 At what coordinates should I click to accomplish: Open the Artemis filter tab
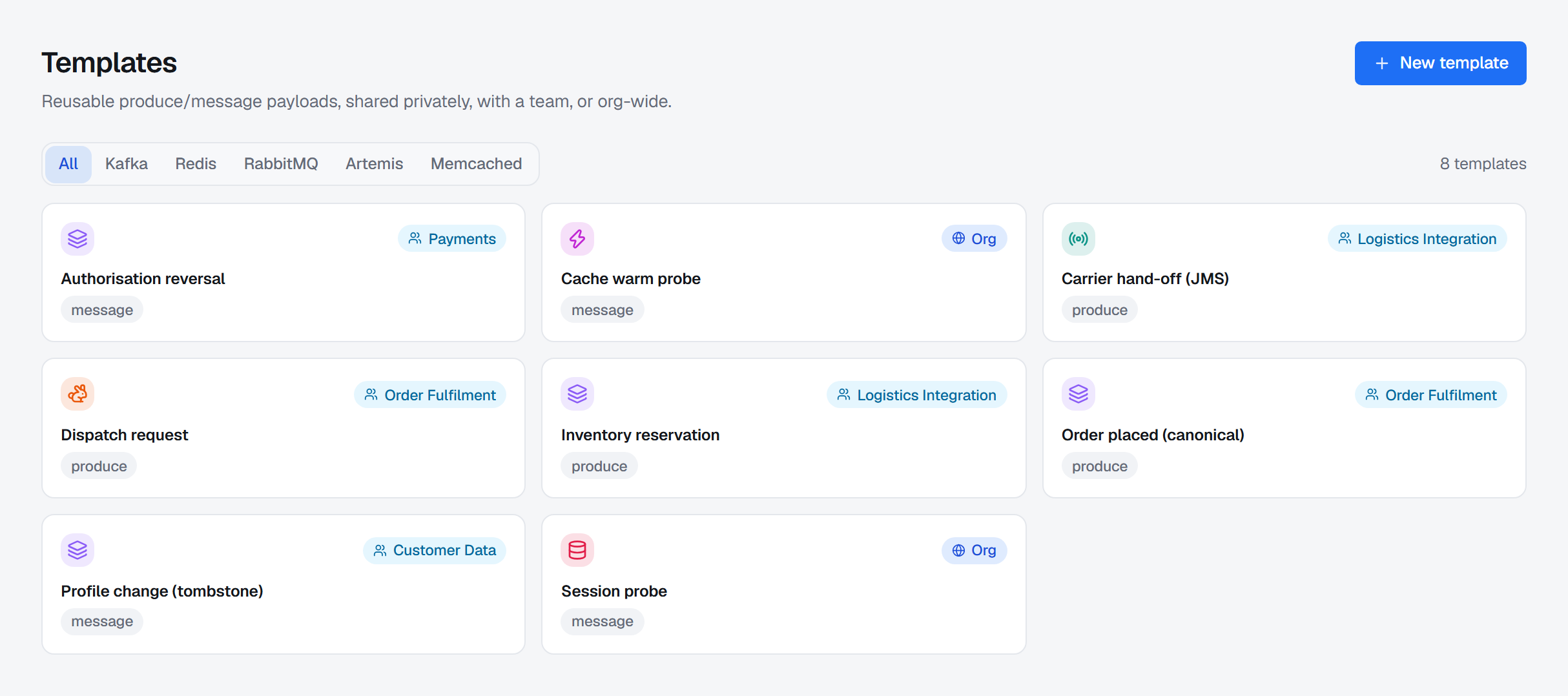click(x=375, y=164)
